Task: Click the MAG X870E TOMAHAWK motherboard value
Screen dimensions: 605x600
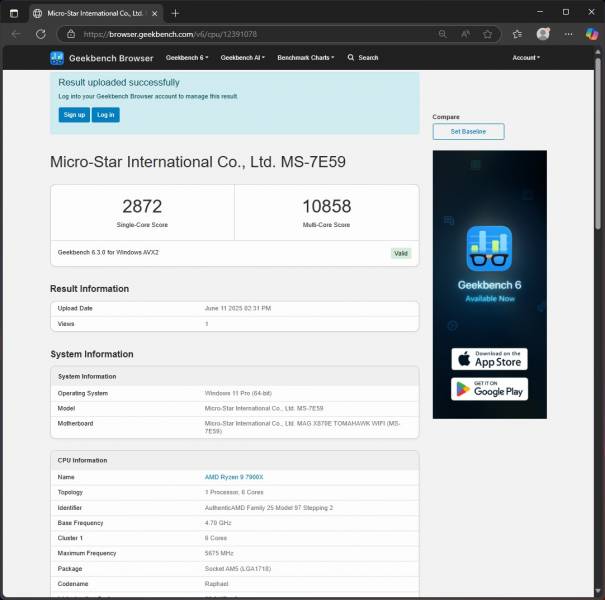Action: pos(302,427)
